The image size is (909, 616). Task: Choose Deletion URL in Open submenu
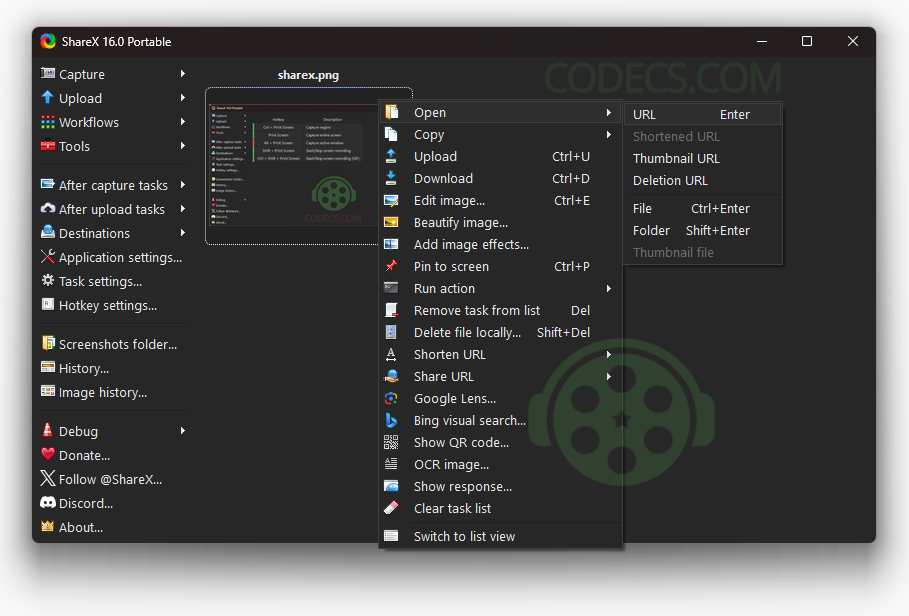pyautogui.click(x=703, y=180)
